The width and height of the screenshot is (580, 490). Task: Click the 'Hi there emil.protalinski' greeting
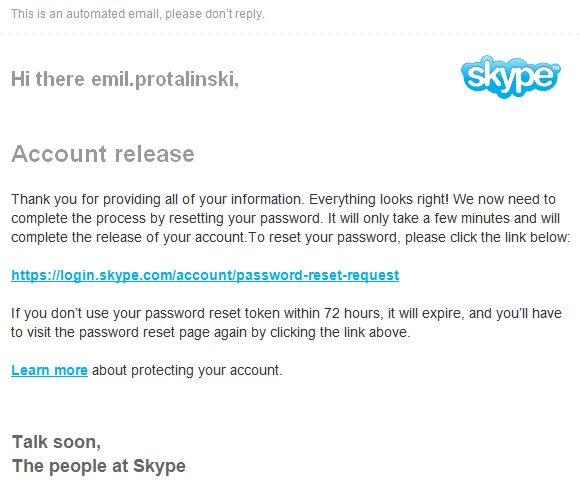(x=125, y=79)
